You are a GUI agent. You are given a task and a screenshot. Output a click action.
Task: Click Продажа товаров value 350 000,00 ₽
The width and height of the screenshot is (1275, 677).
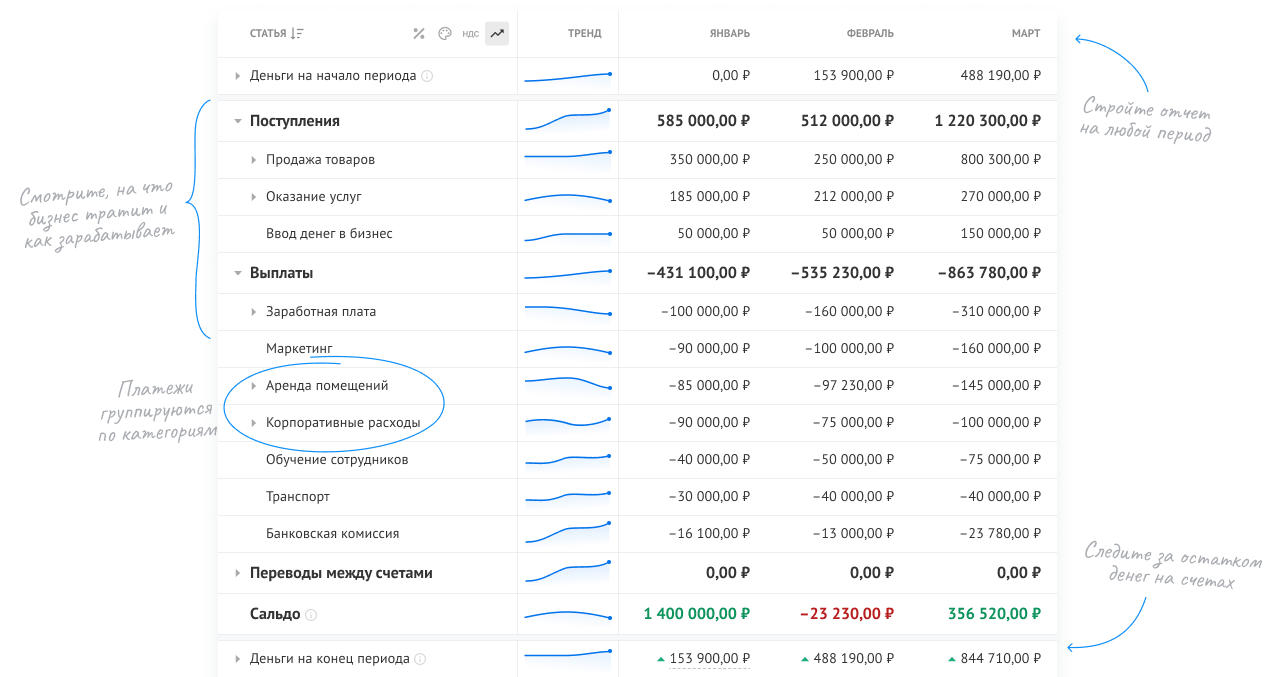(x=710, y=160)
